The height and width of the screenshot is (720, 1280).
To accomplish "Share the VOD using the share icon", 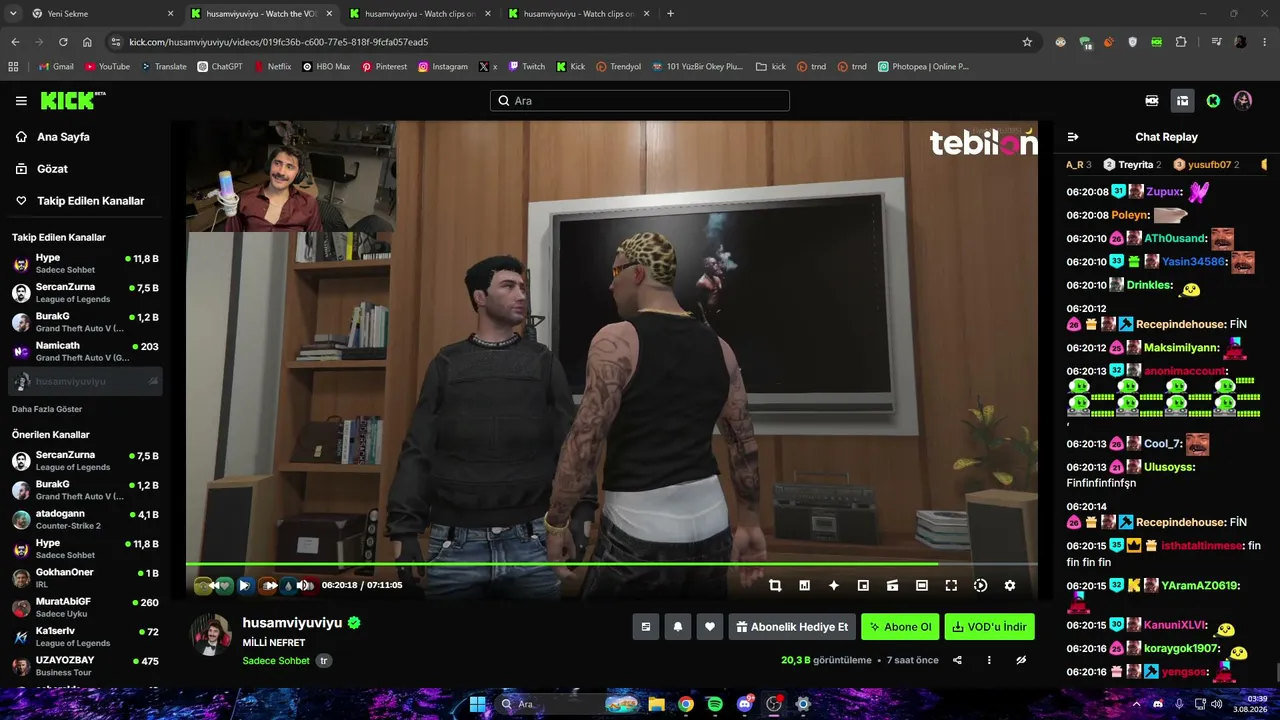I will (957, 660).
